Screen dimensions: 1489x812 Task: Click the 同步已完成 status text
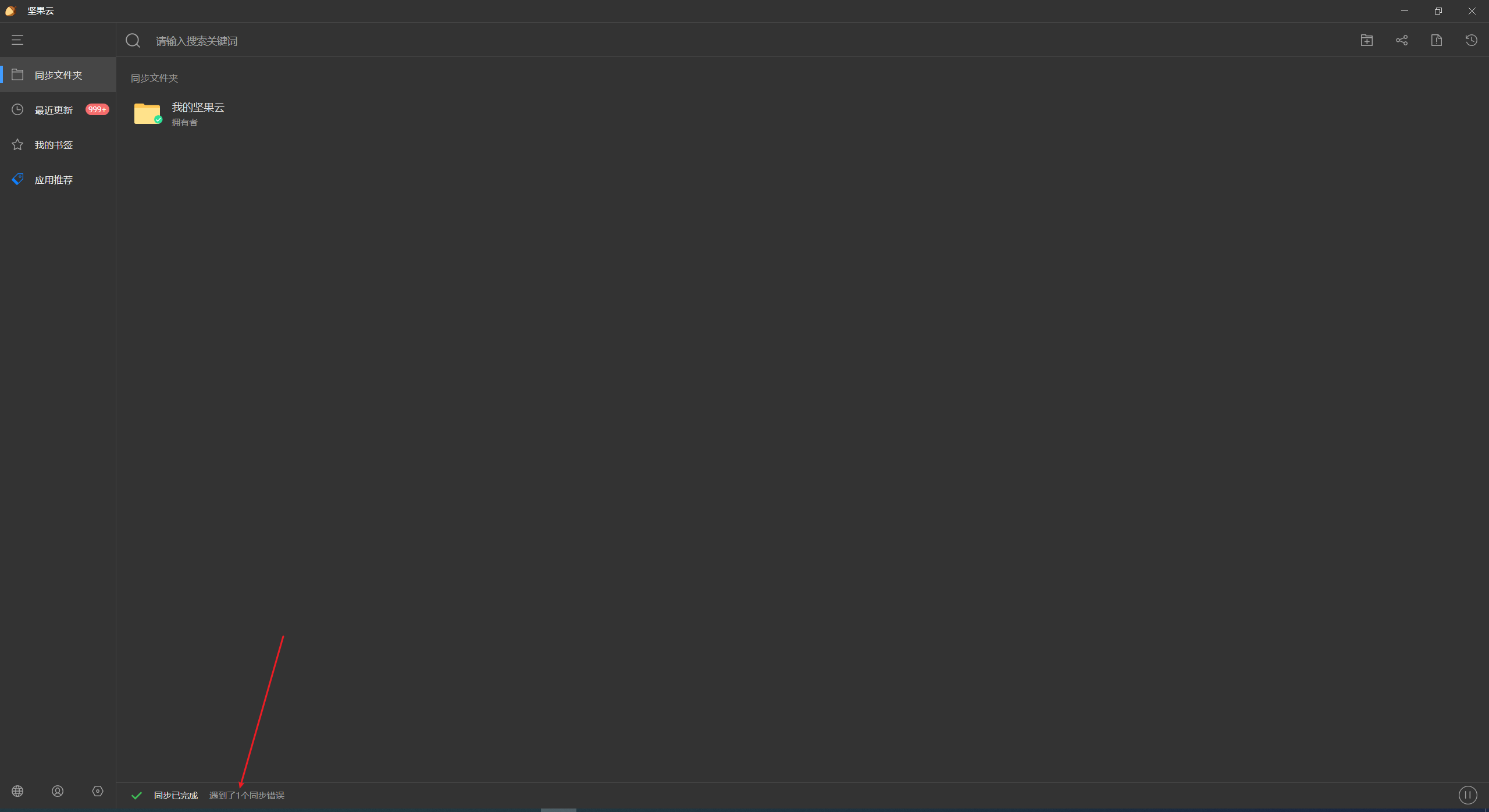176,795
